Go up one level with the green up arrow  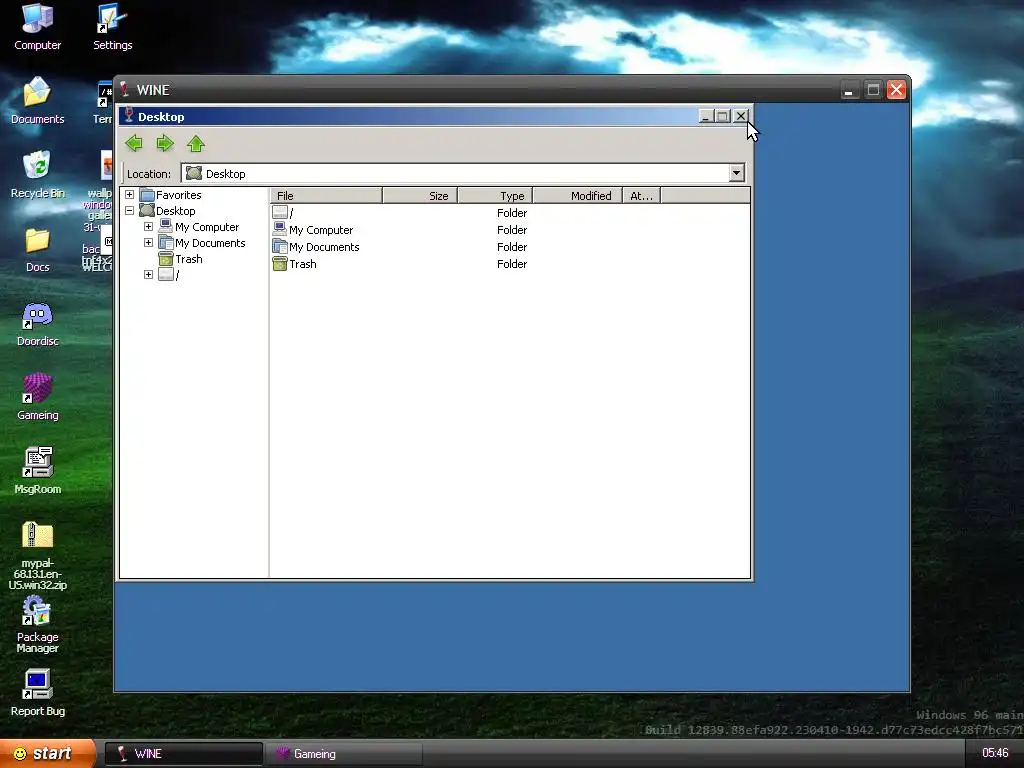click(196, 143)
